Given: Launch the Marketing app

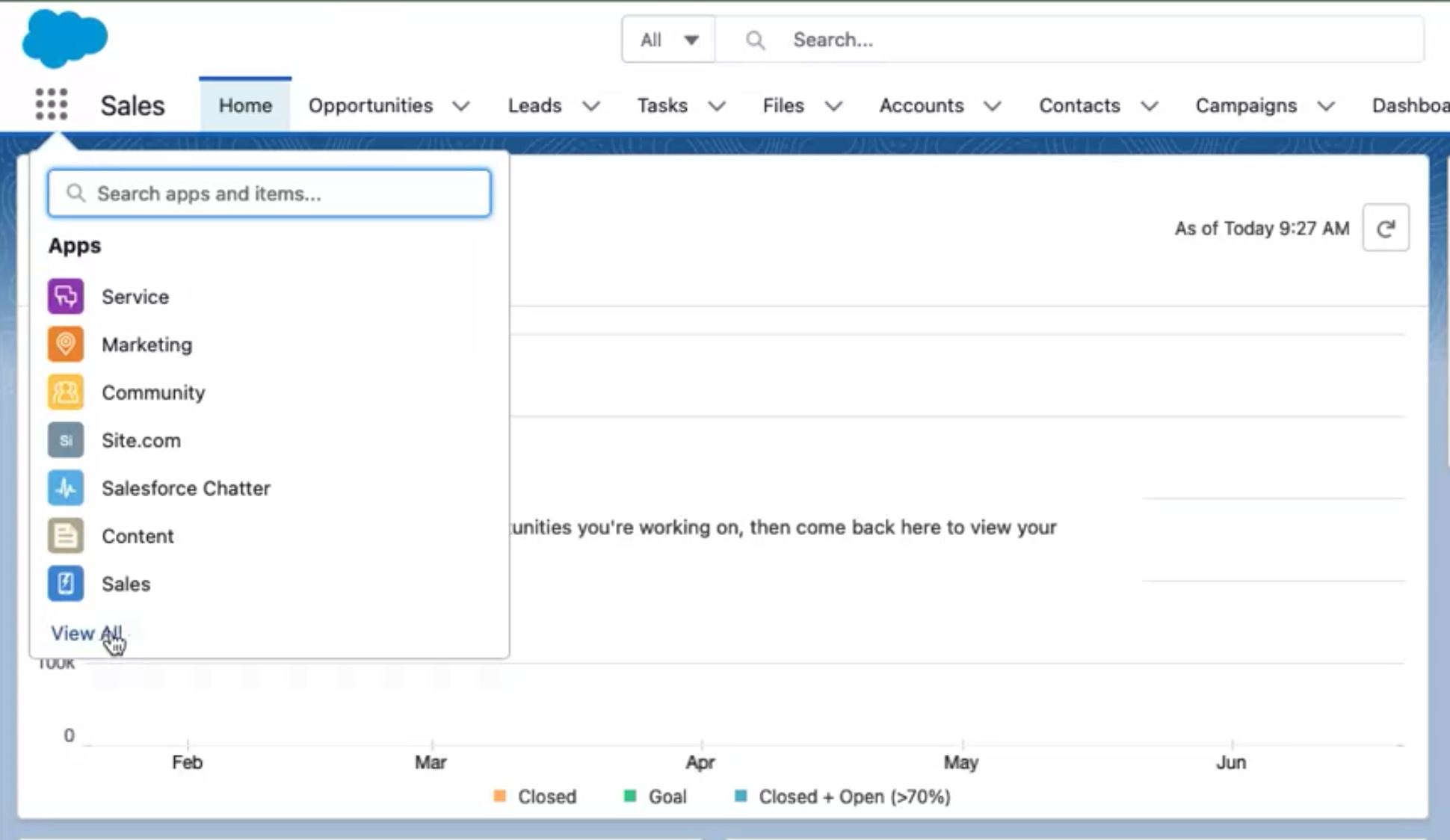Looking at the screenshot, I should tap(147, 345).
